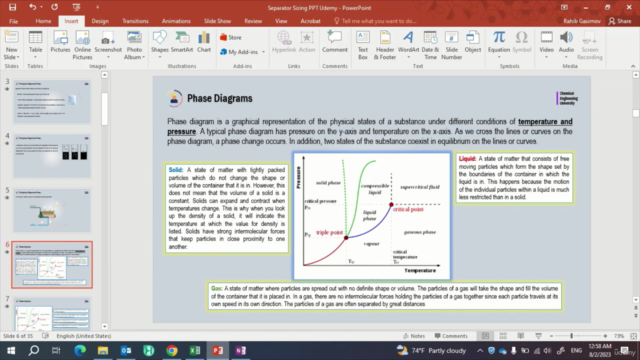Insert a Comment from the ribbon
The width and height of the screenshot is (640, 360).
click(335, 42)
